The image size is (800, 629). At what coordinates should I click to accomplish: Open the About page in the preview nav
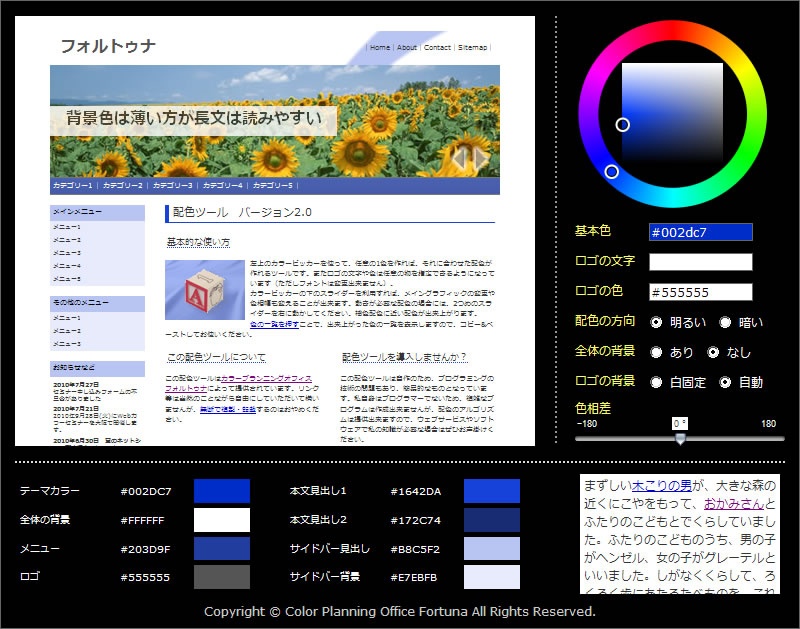pos(406,47)
